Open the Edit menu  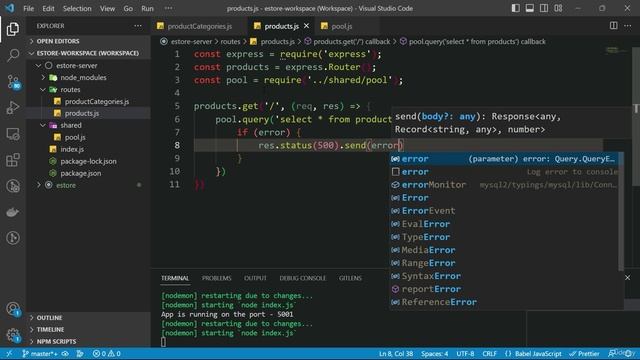(x=48, y=8)
